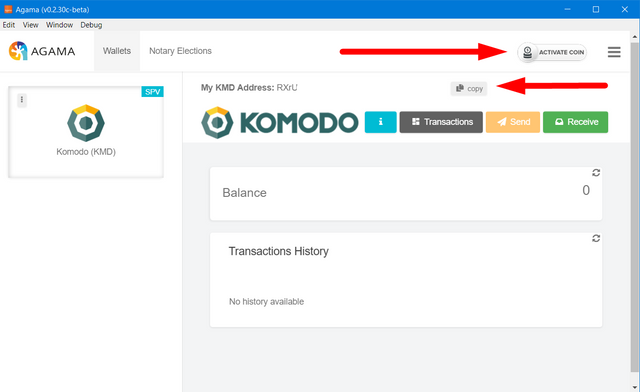This screenshot has width=640, height=392.
Task: Click the scrollbar up arrow
Action: [x=635, y=36]
